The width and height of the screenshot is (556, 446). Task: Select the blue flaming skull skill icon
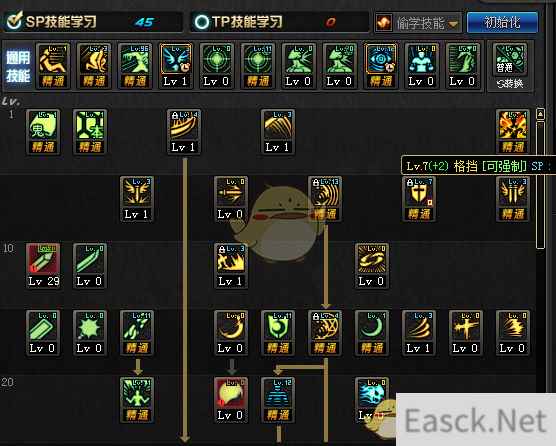pyautogui.click(x=372, y=393)
